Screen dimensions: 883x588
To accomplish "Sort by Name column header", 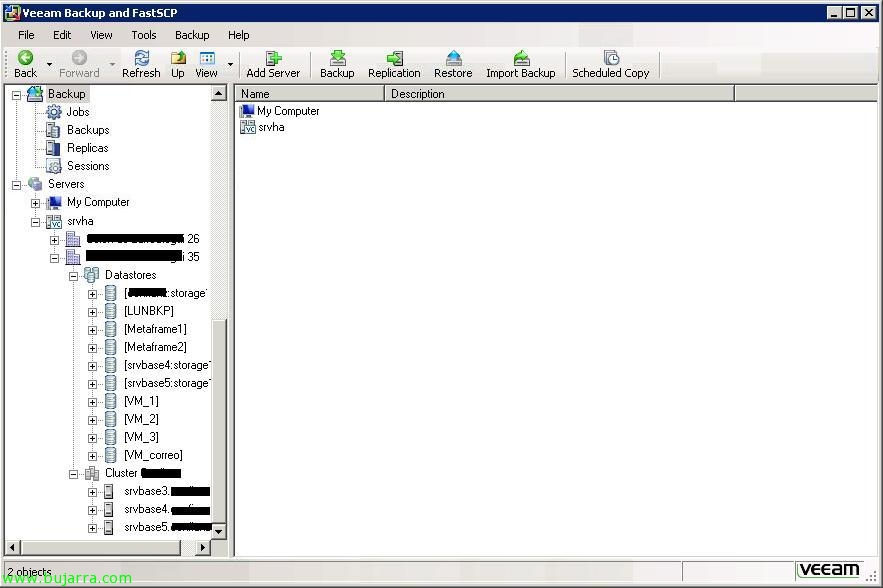I will [310, 94].
